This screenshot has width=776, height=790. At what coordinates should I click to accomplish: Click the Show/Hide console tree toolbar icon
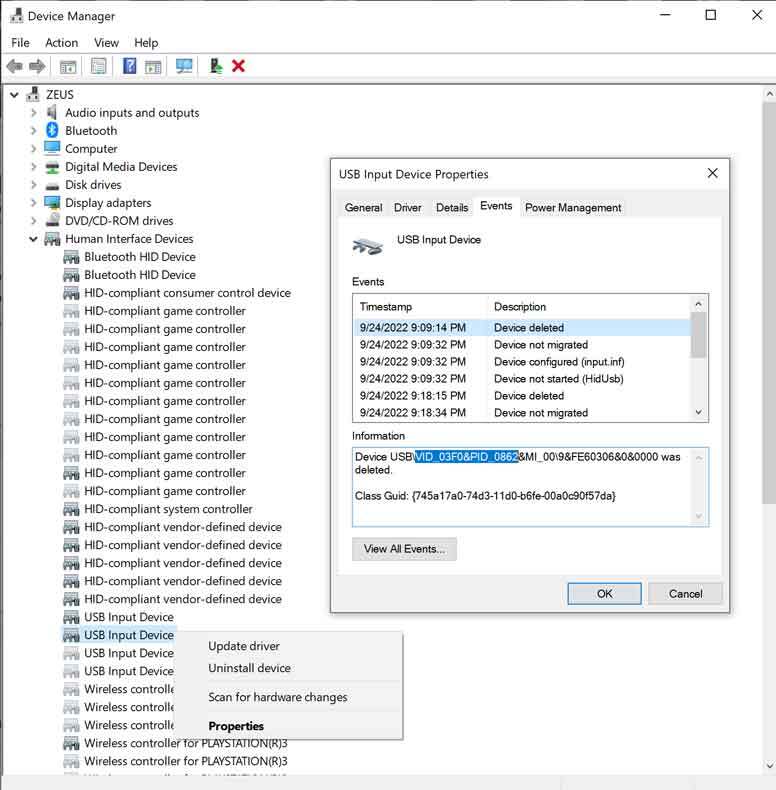coord(68,66)
